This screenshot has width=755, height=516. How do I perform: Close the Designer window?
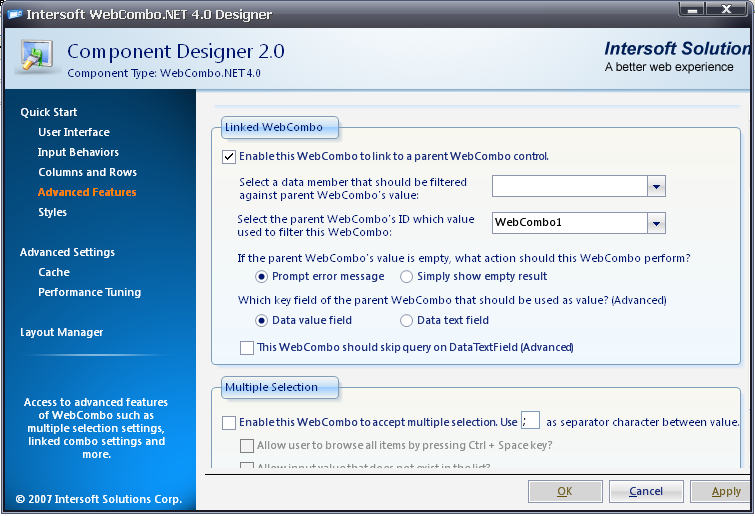coord(727,10)
